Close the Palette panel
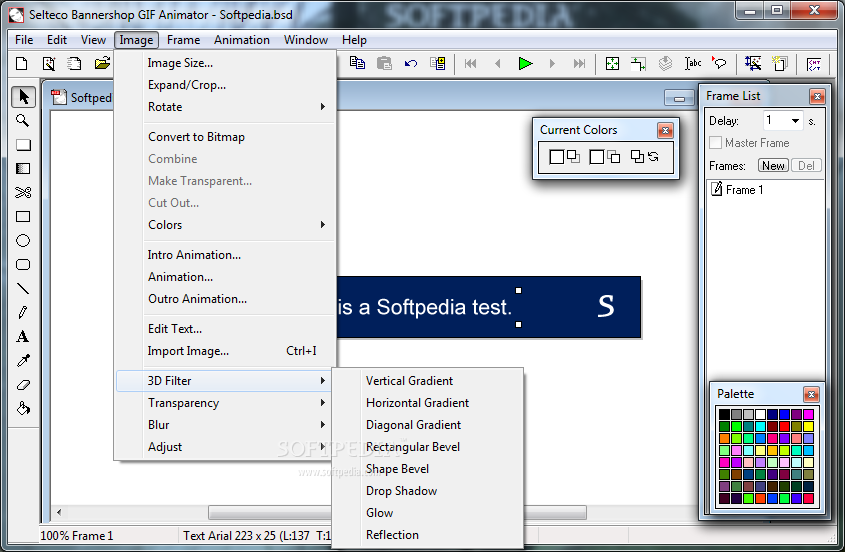The width and height of the screenshot is (845, 552). (811, 394)
